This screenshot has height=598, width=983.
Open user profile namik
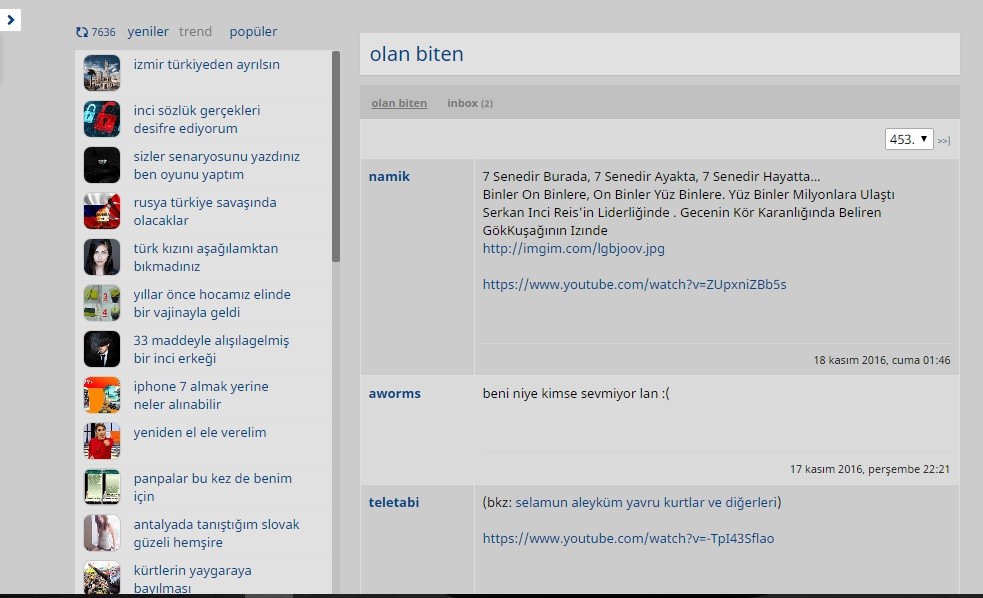pyautogui.click(x=389, y=176)
